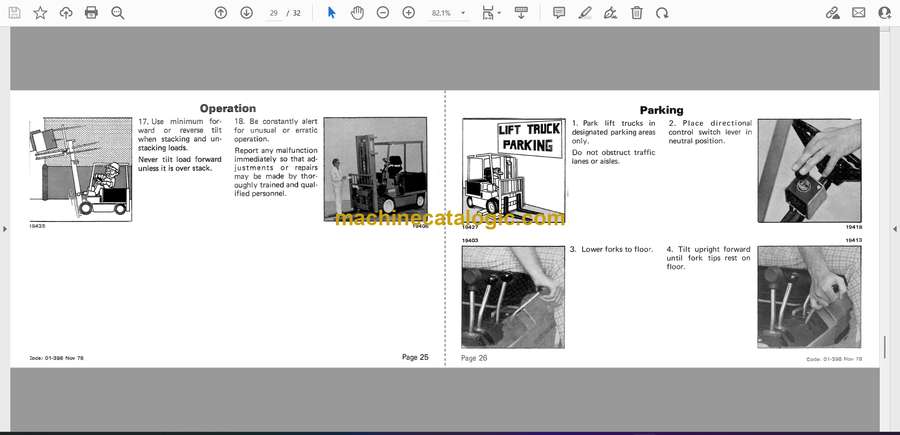Expand the right tools pane arrow
Image resolution: width=900 pixels, height=435 pixels.
[x=894, y=229]
